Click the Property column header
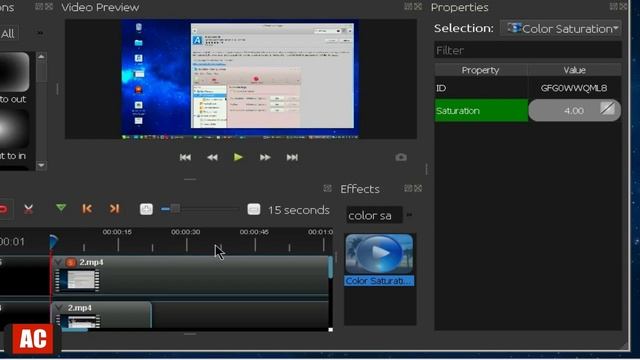 480,70
